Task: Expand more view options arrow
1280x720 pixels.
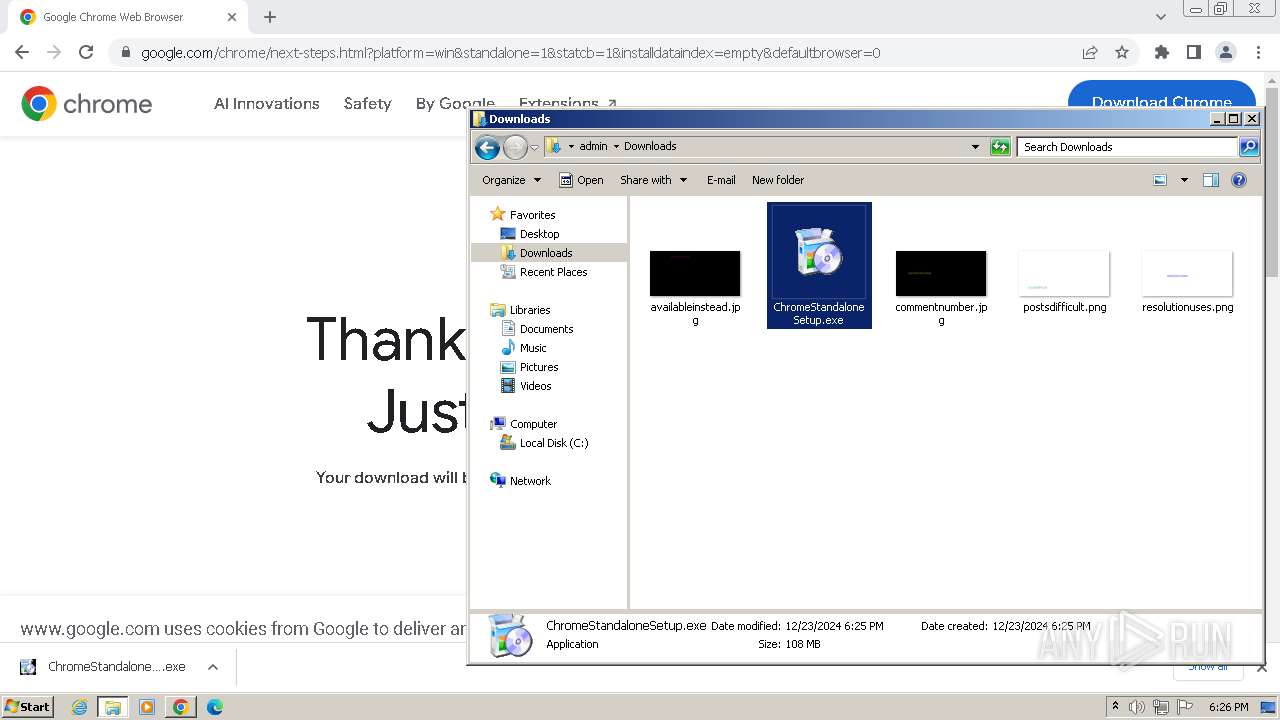Action: point(1184,180)
